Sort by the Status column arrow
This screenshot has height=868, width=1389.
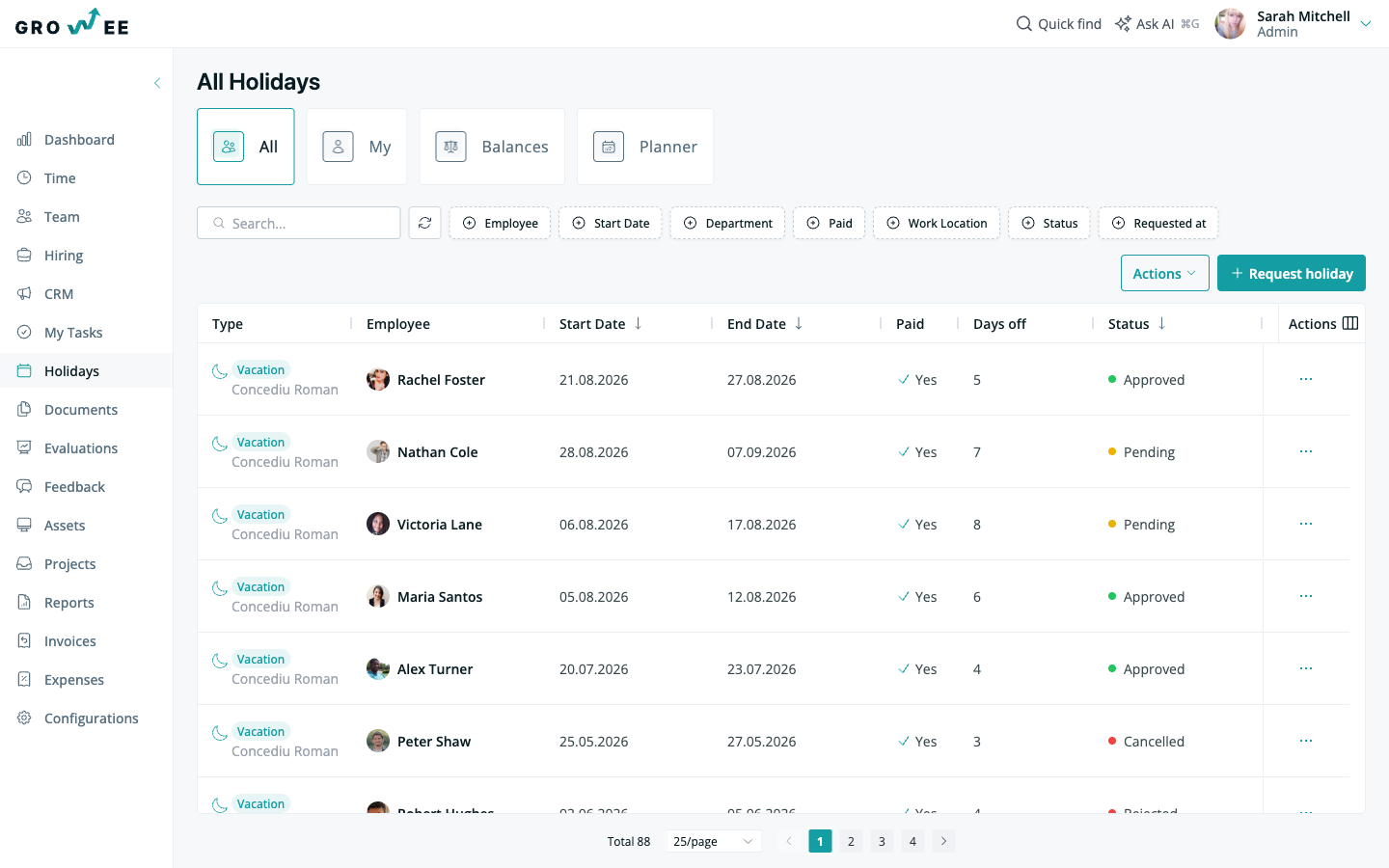[1161, 324]
